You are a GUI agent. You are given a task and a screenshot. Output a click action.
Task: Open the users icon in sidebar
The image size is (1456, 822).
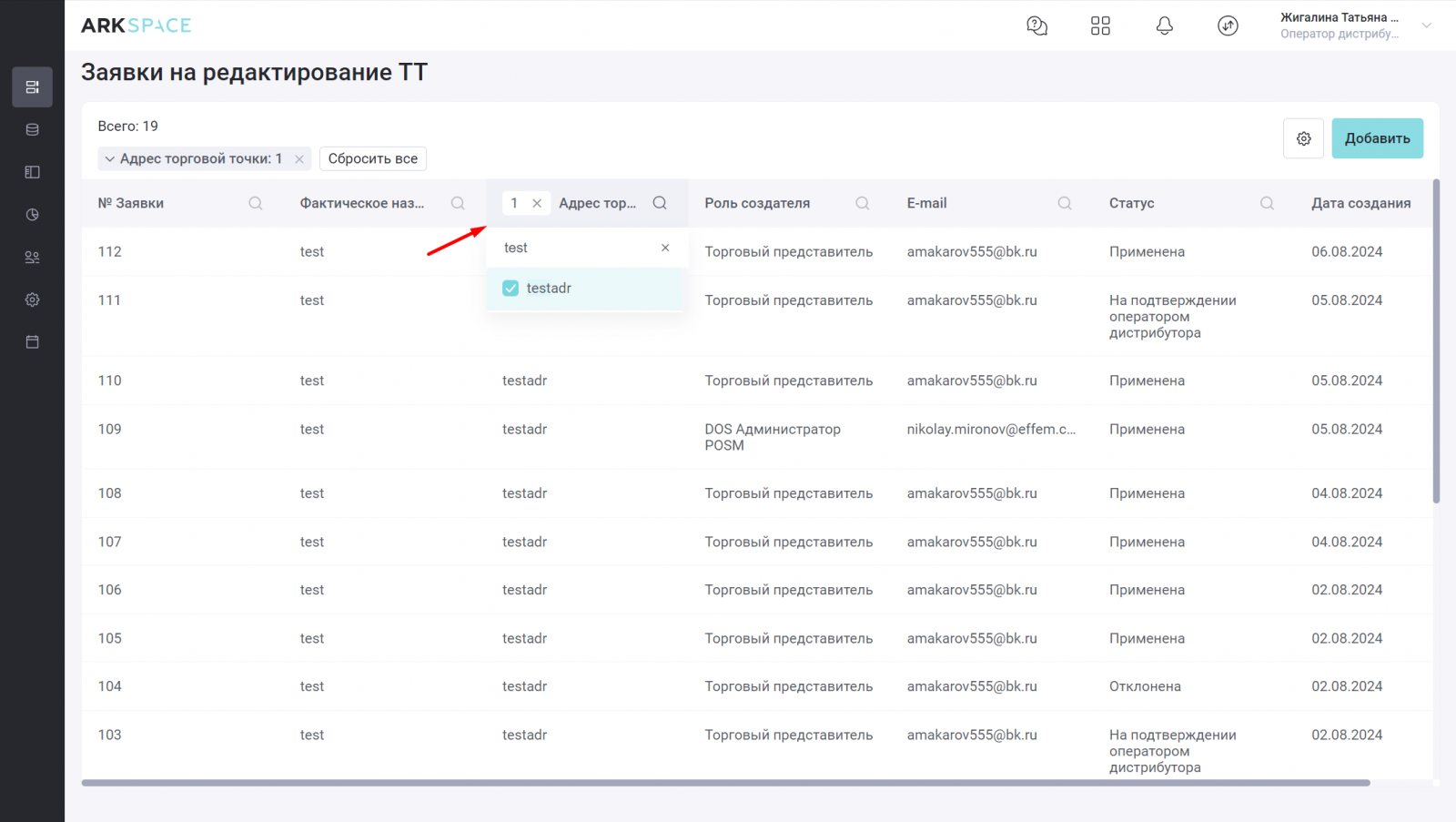(32, 258)
